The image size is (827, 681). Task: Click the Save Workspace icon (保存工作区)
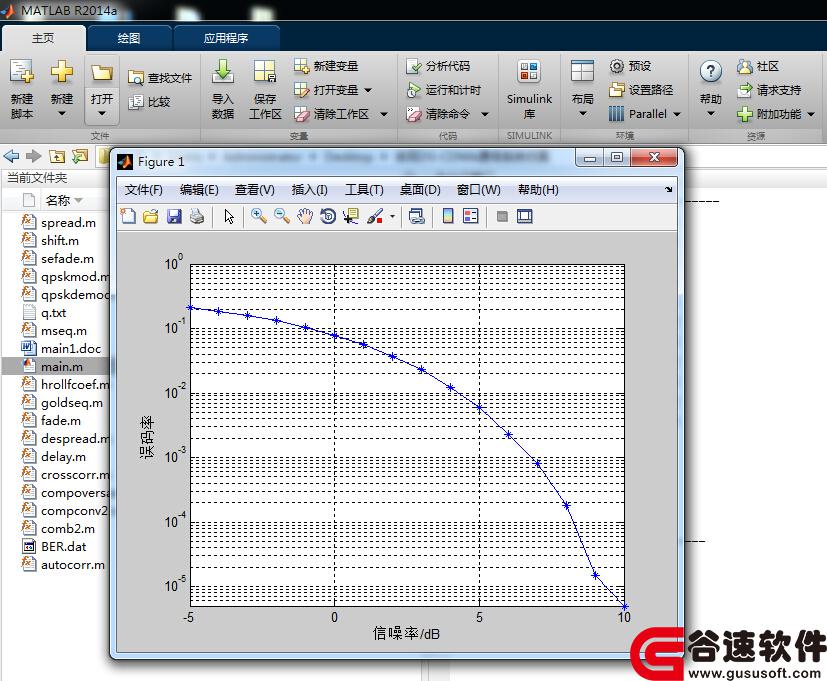[265, 71]
